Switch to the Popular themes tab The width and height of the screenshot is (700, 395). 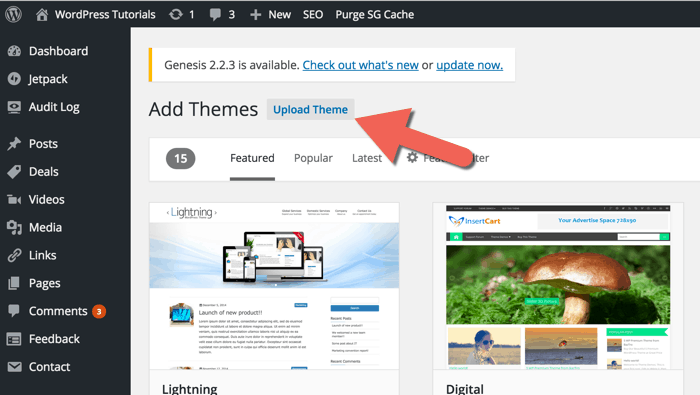coord(313,158)
